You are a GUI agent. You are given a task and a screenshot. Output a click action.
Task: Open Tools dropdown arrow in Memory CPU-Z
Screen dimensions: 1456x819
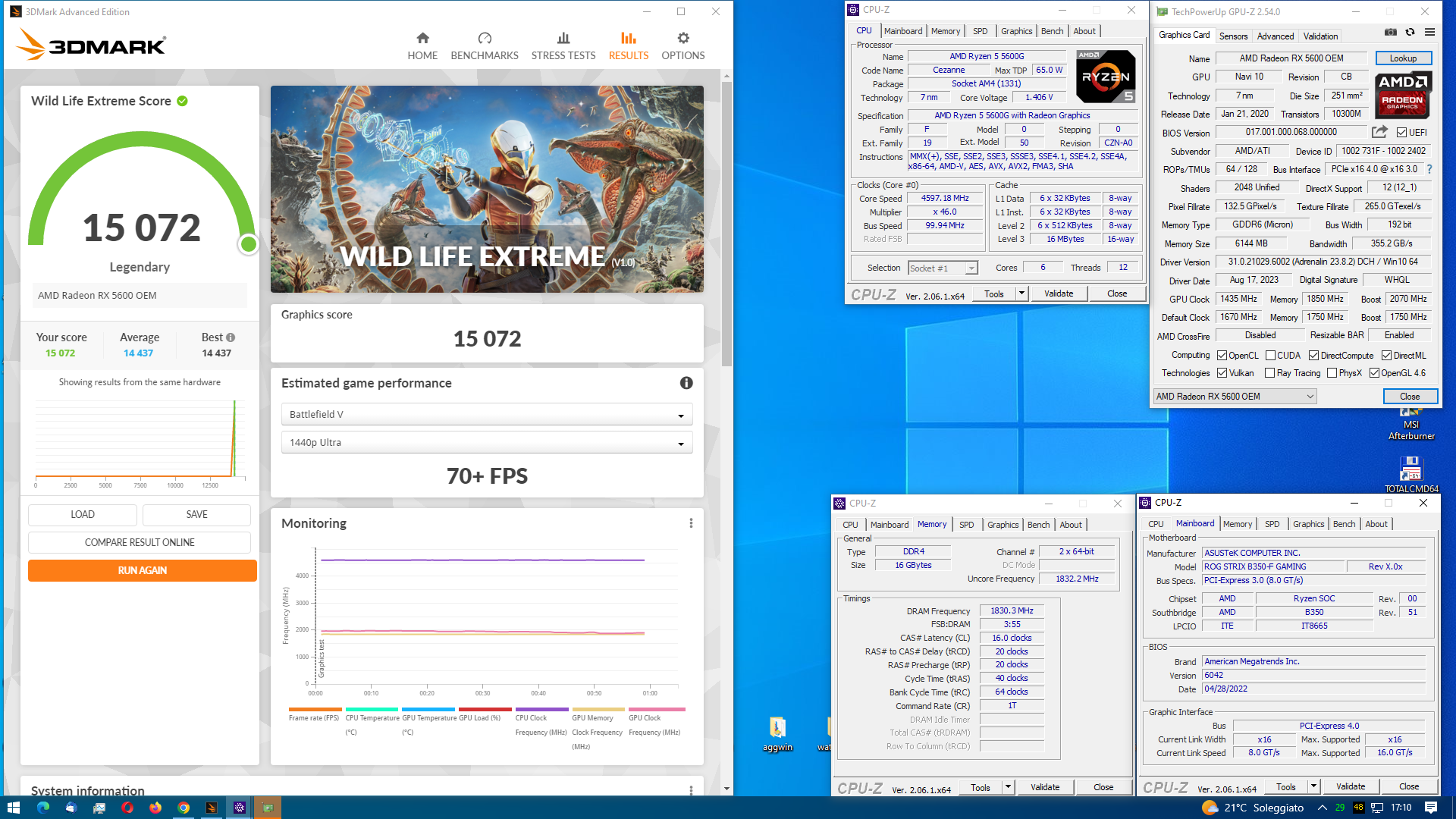tap(1008, 787)
